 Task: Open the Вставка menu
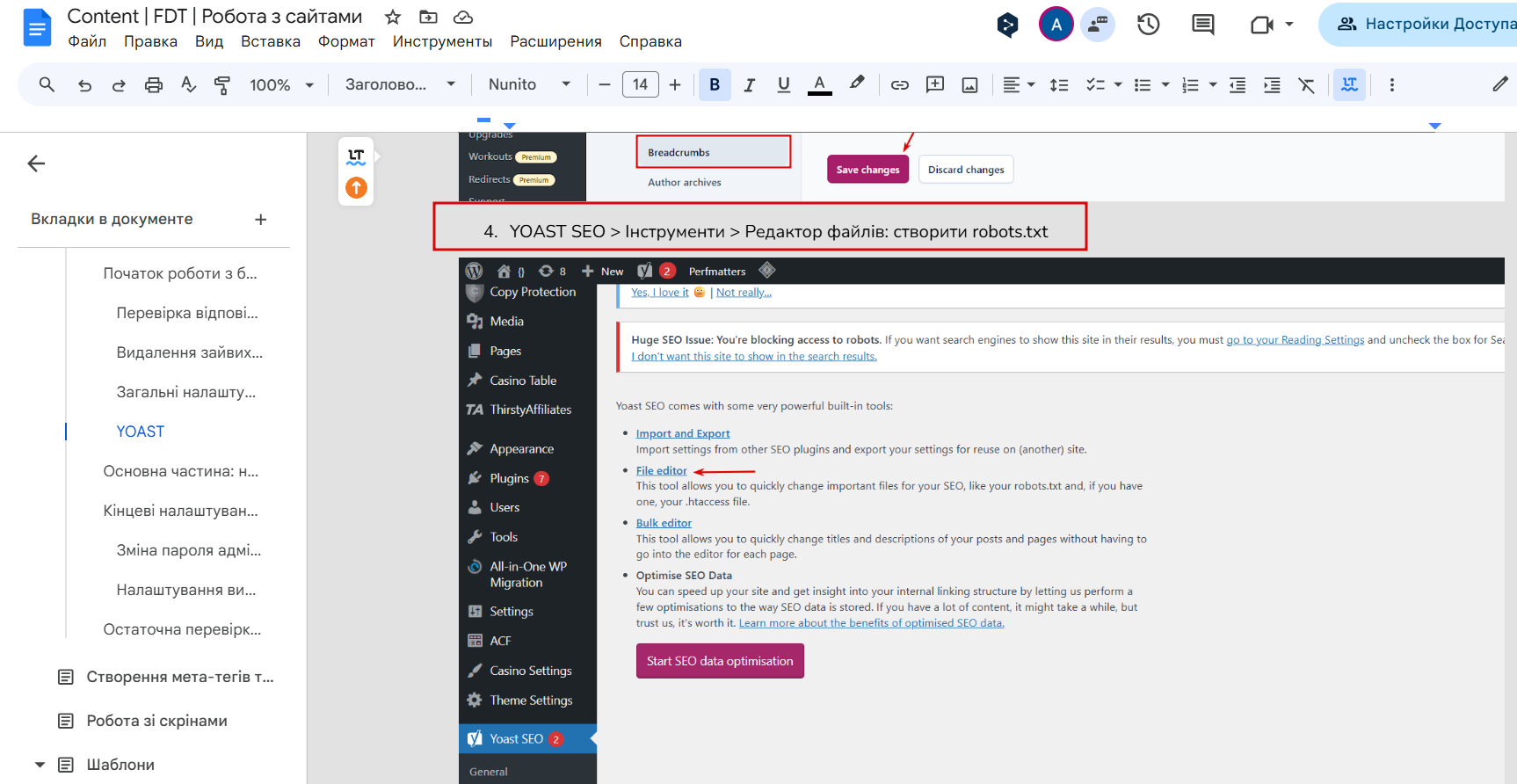(271, 41)
